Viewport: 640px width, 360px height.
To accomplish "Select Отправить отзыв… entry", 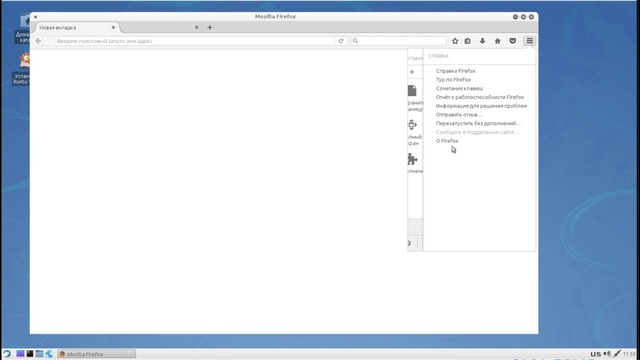I will (x=459, y=115).
